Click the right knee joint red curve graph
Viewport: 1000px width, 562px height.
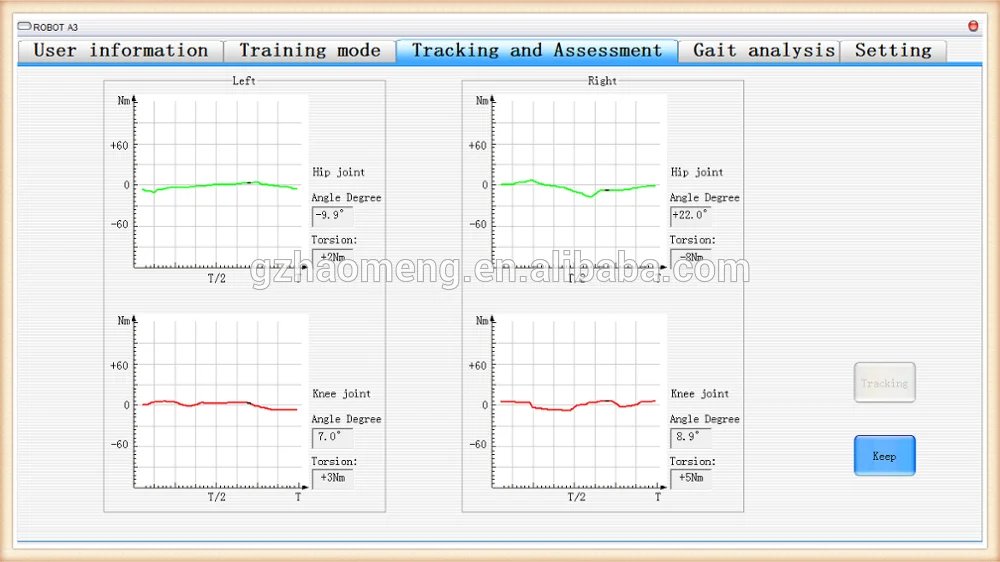coord(577,403)
